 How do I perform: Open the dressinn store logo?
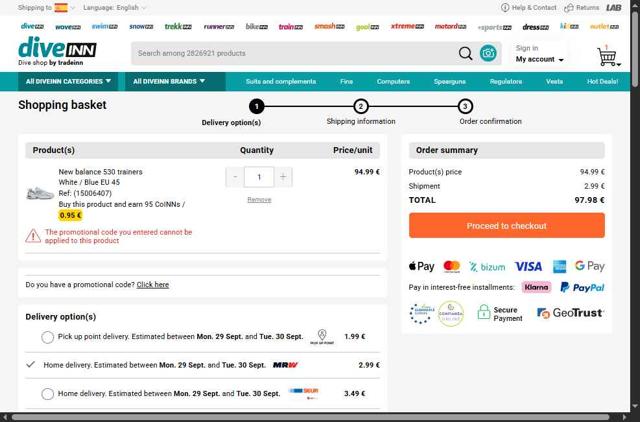536,27
